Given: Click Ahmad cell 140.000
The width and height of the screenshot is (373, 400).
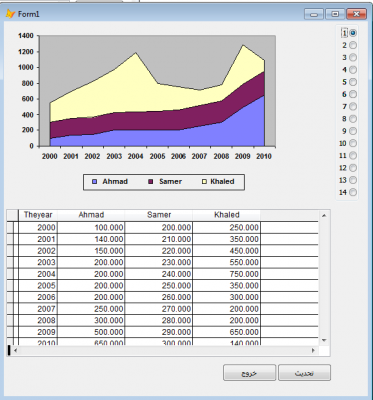Looking at the screenshot, I should pos(91,239).
